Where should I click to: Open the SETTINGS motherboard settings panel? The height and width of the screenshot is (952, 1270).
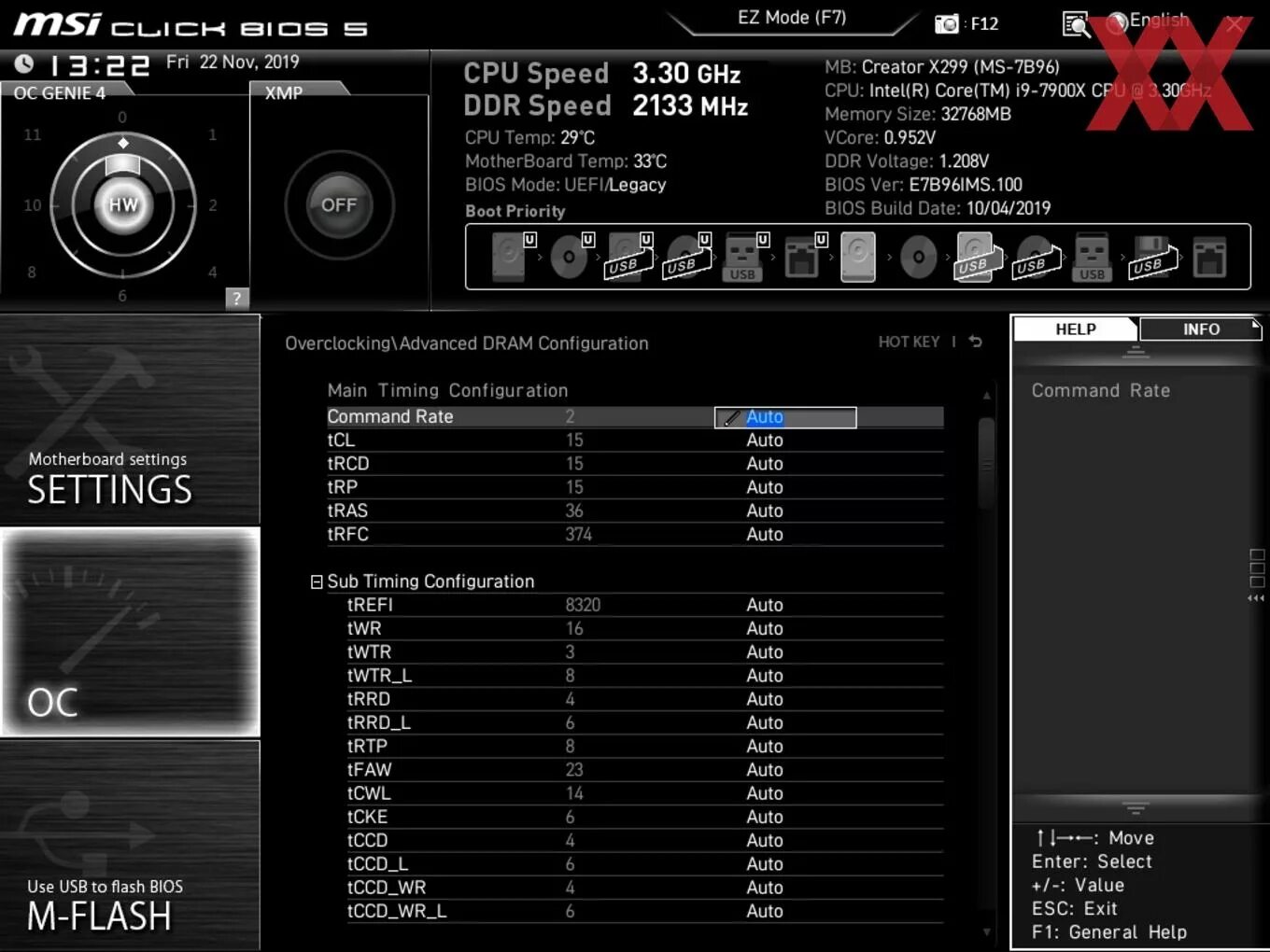130,420
